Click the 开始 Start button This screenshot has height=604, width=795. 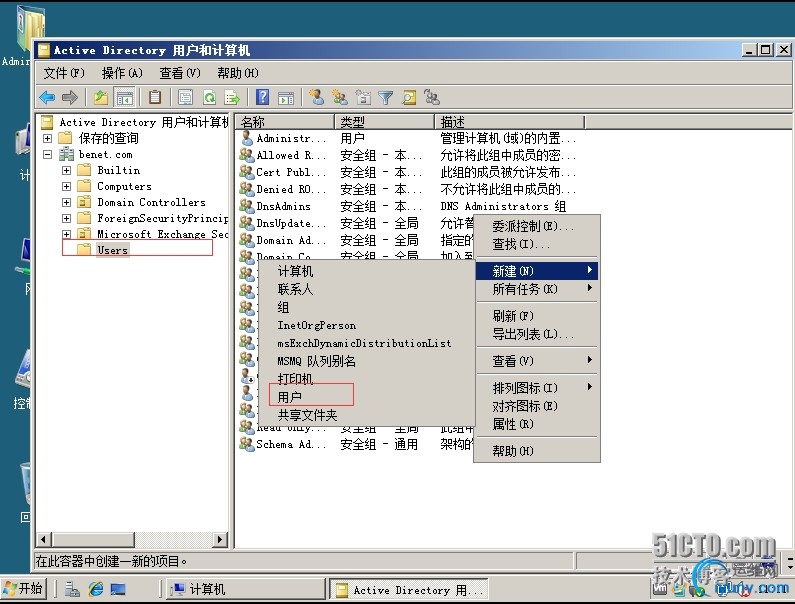tap(23, 588)
